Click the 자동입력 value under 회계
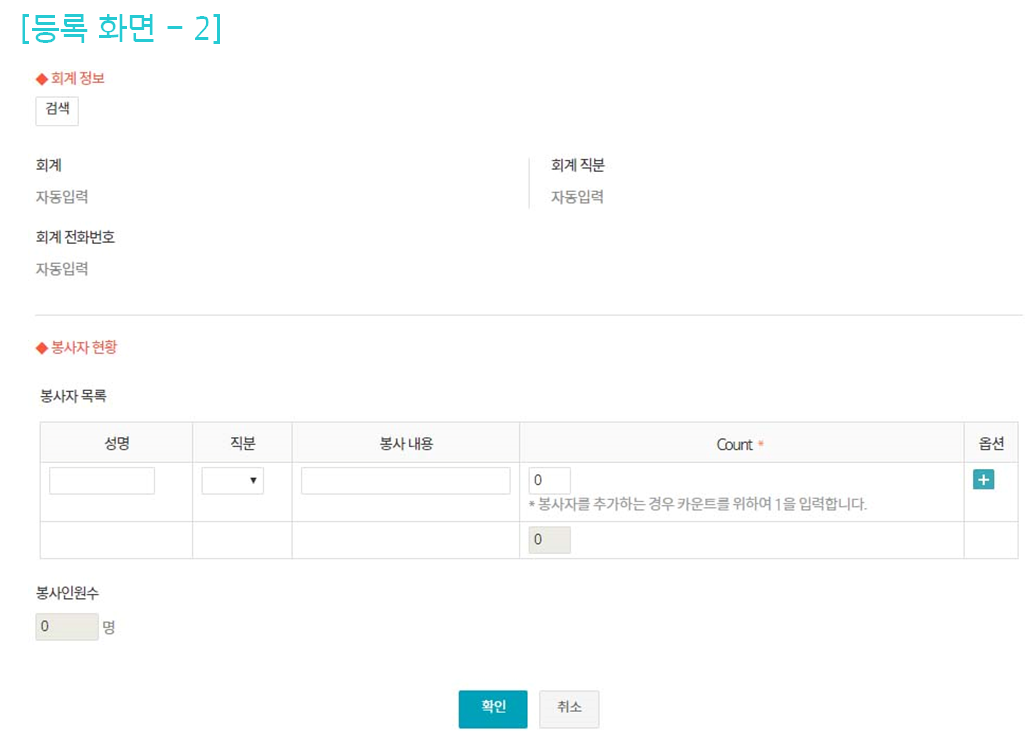 click(x=62, y=197)
